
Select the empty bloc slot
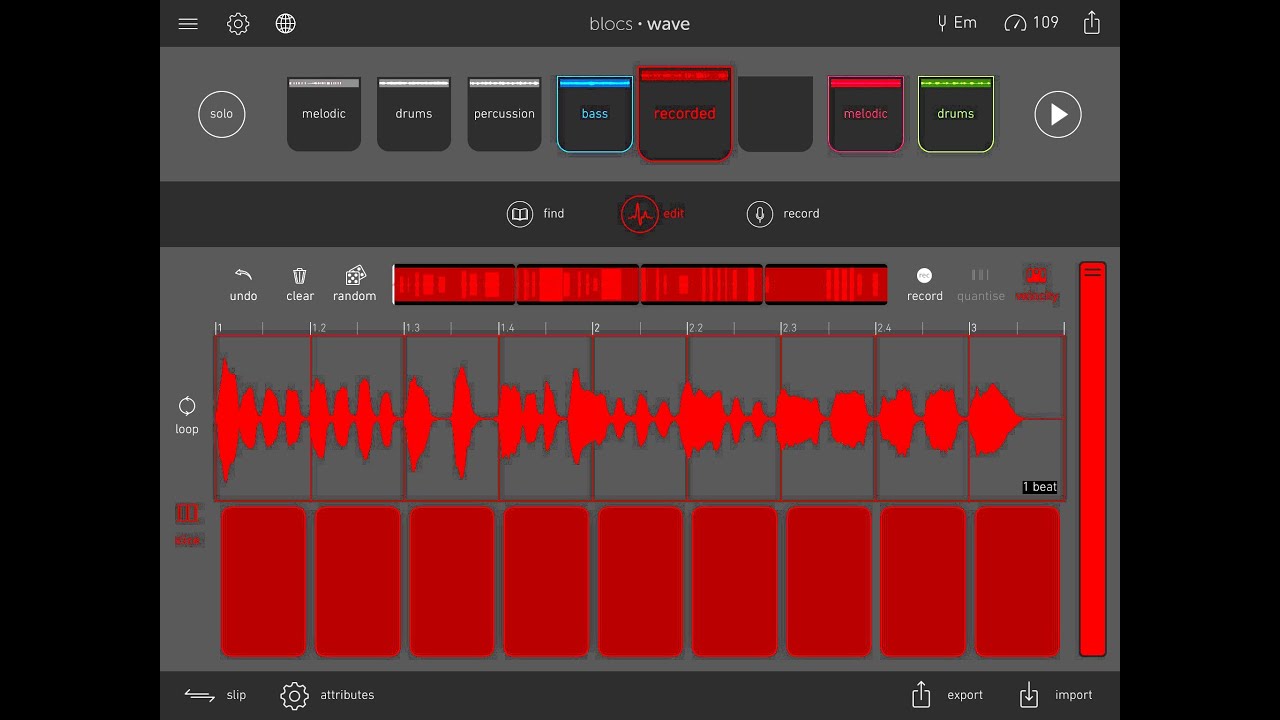[x=775, y=114]
